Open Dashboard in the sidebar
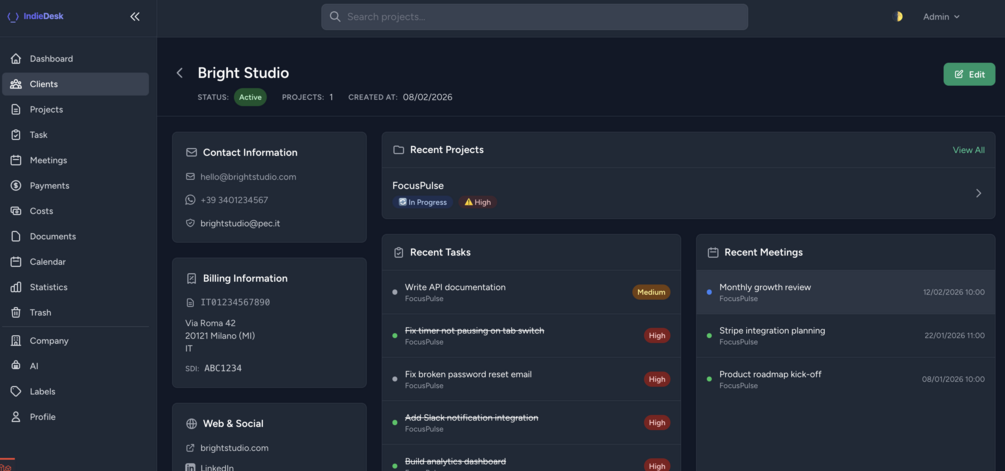Screen dimensions: 1005x471 click(x=51, y=59)
